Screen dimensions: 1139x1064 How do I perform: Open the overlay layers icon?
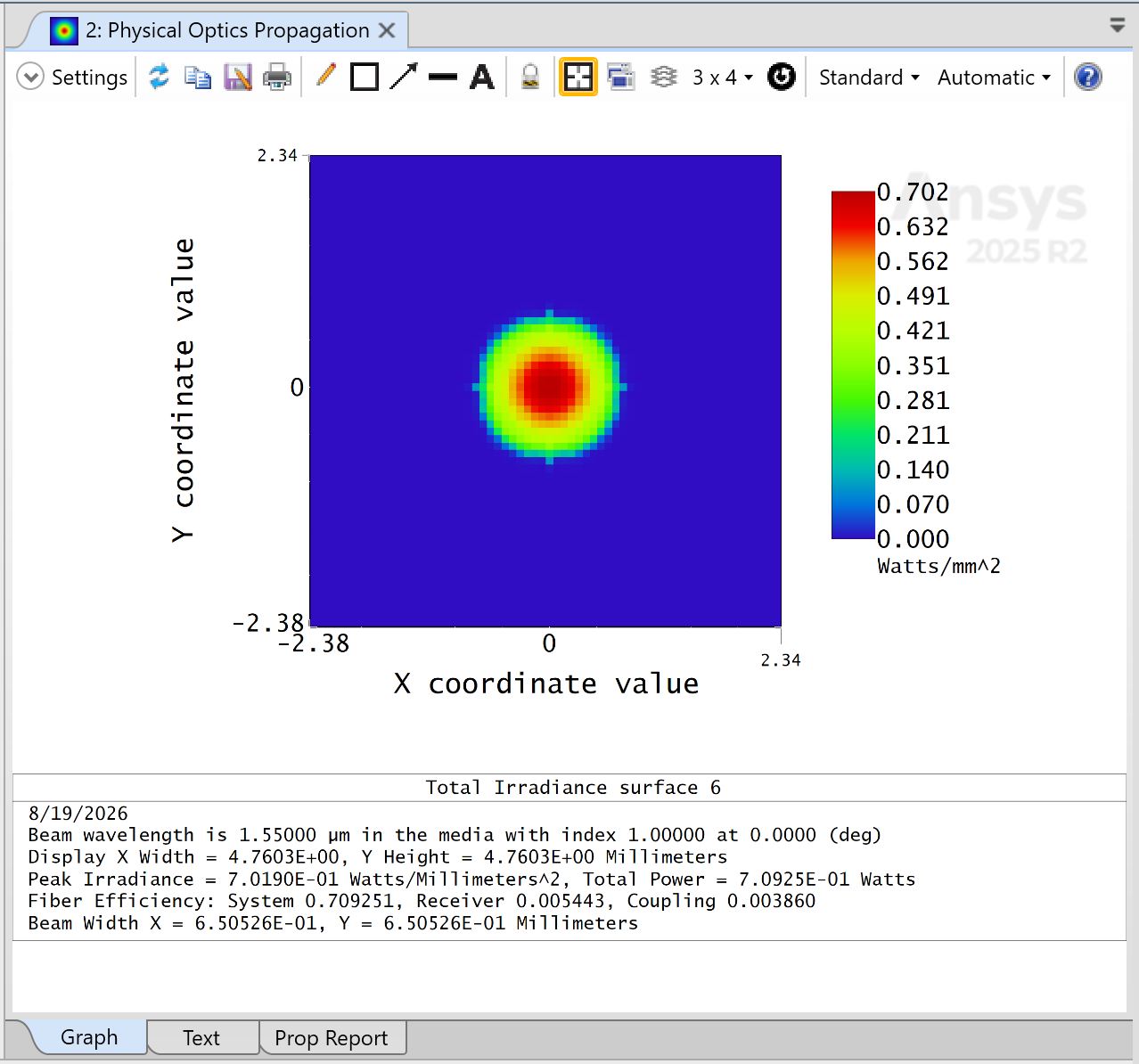click(664, 77)
